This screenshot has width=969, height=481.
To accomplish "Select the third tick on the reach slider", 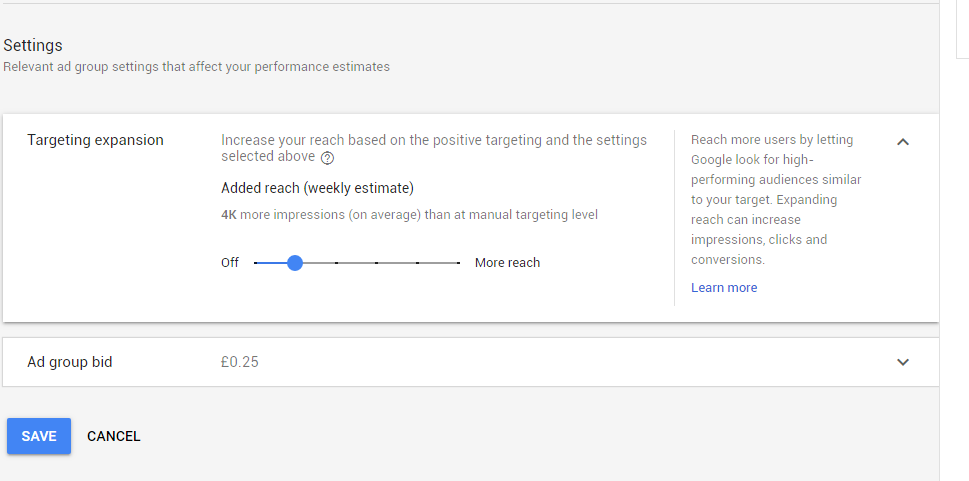I will [336, 263].
